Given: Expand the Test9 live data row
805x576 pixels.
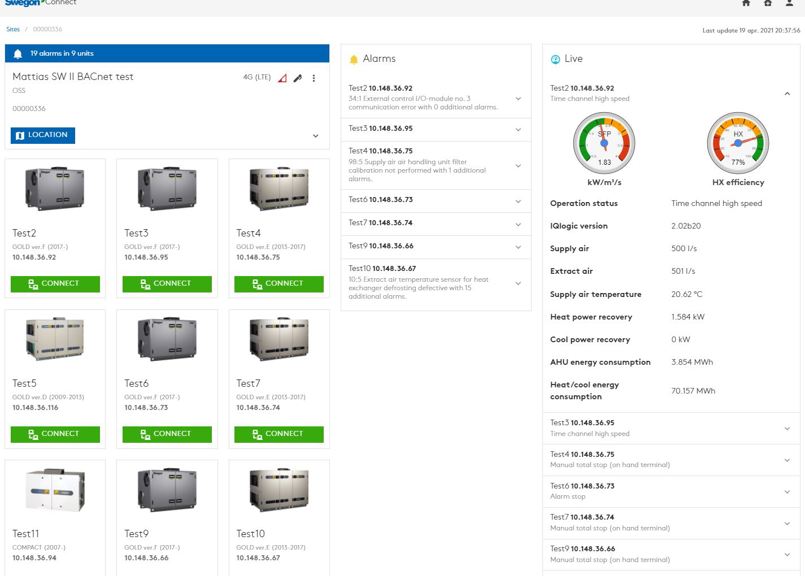Looking at the screenshot, I should tap(787, 554).
